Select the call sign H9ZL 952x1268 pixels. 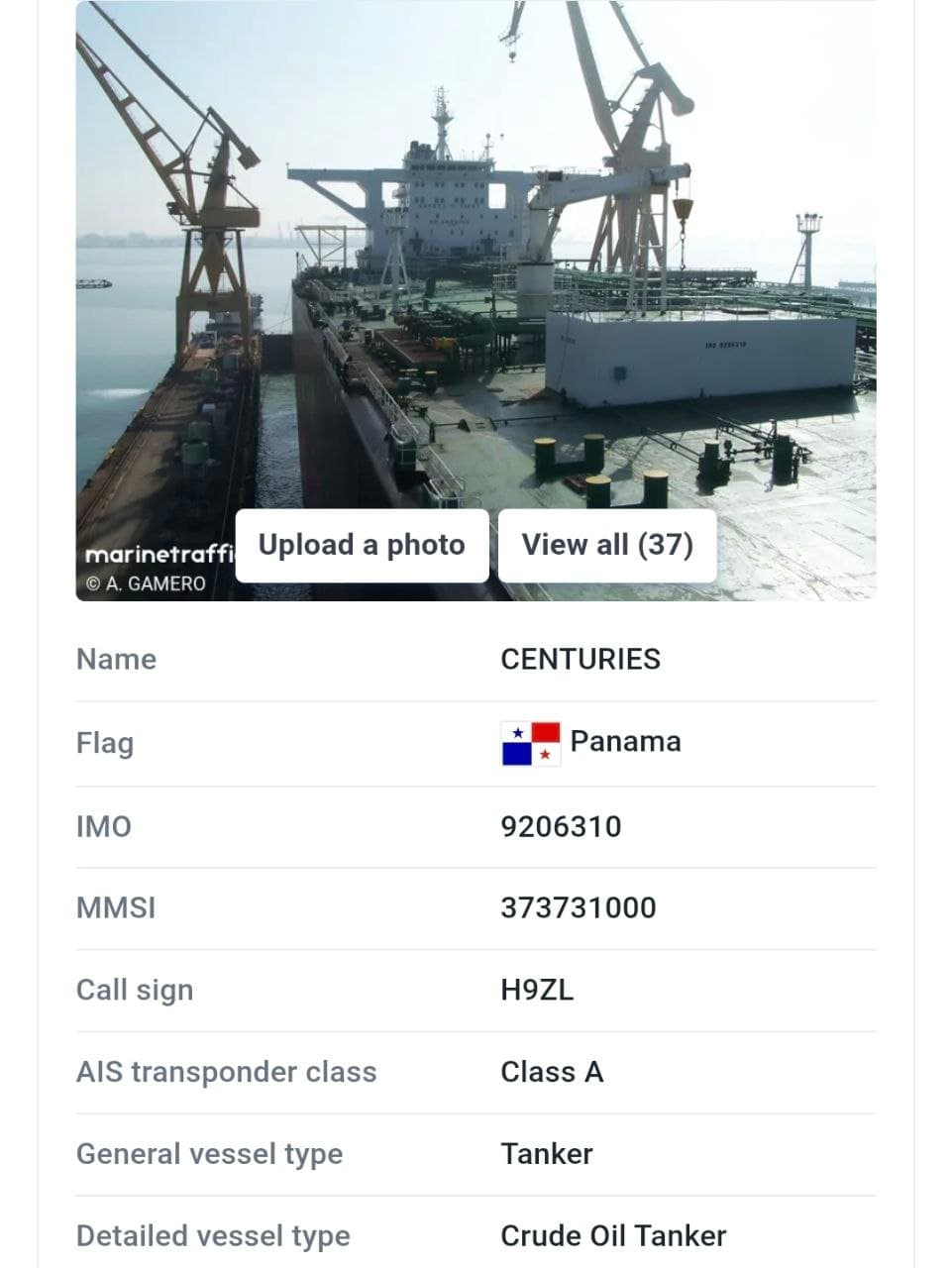click(x=536, y=990)
